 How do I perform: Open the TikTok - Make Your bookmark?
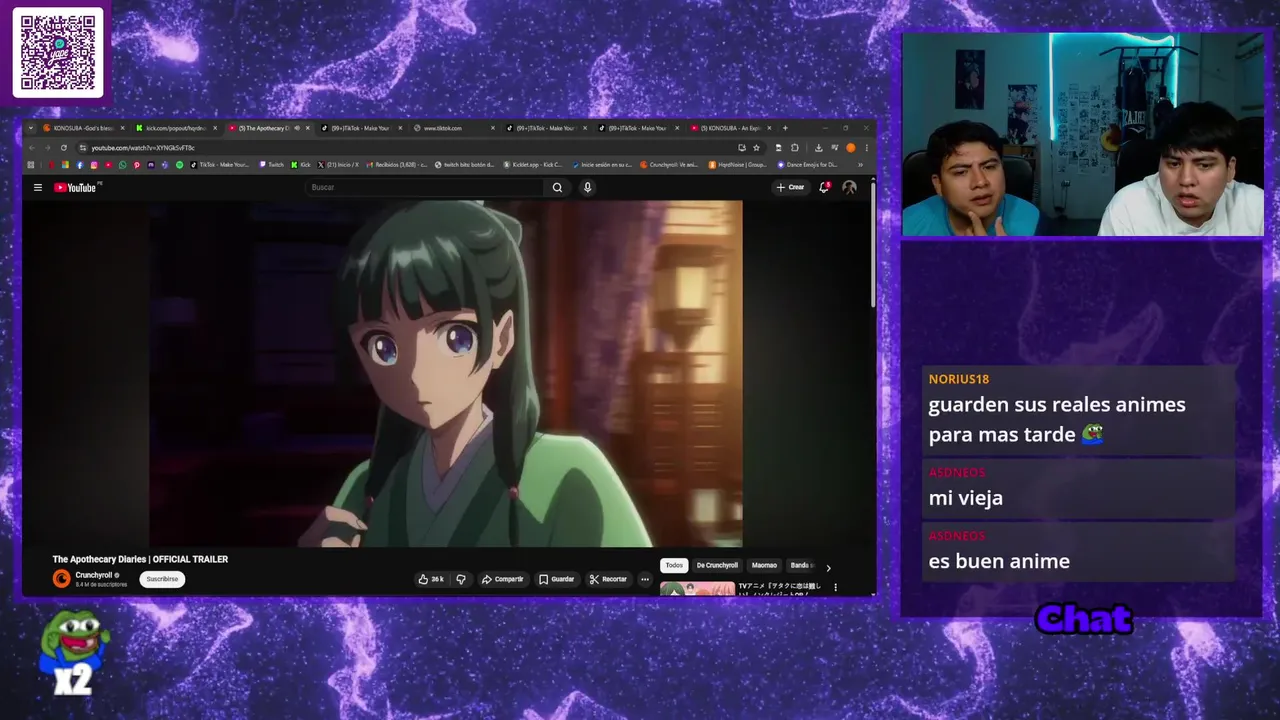click(220, 165)
